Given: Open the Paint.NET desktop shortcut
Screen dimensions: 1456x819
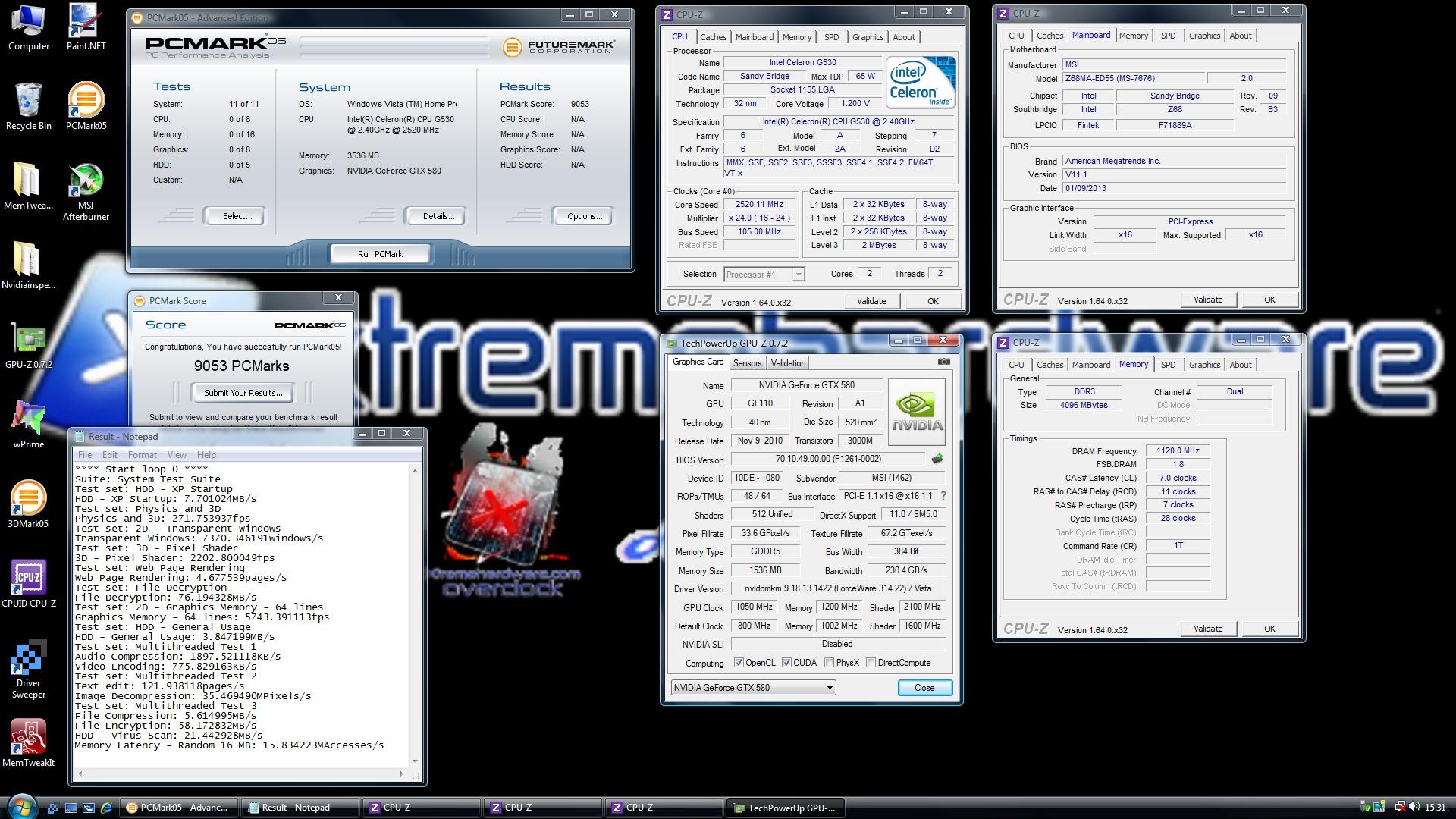Looking at the screenshot, I should tap(86, 27).
